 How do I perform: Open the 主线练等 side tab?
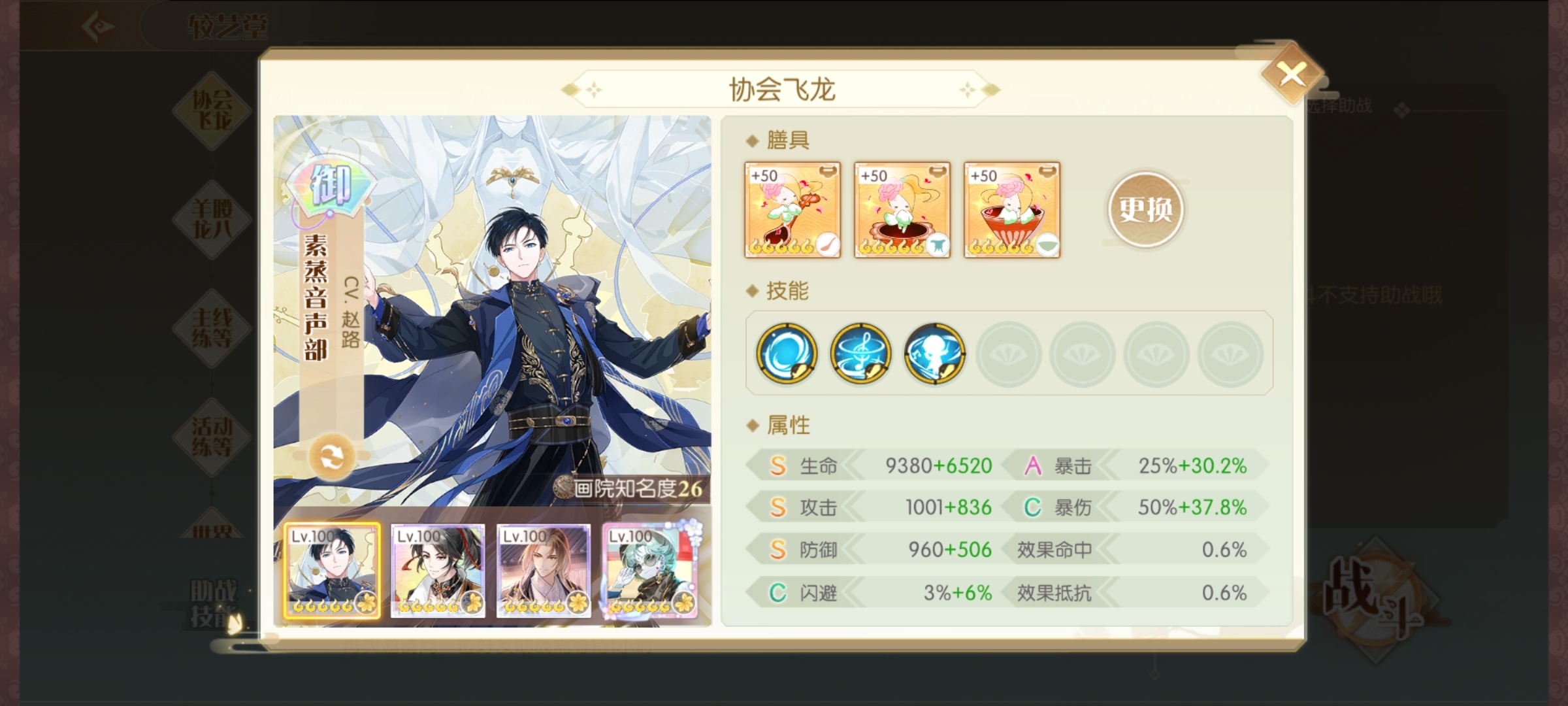(x=212, y=328)
